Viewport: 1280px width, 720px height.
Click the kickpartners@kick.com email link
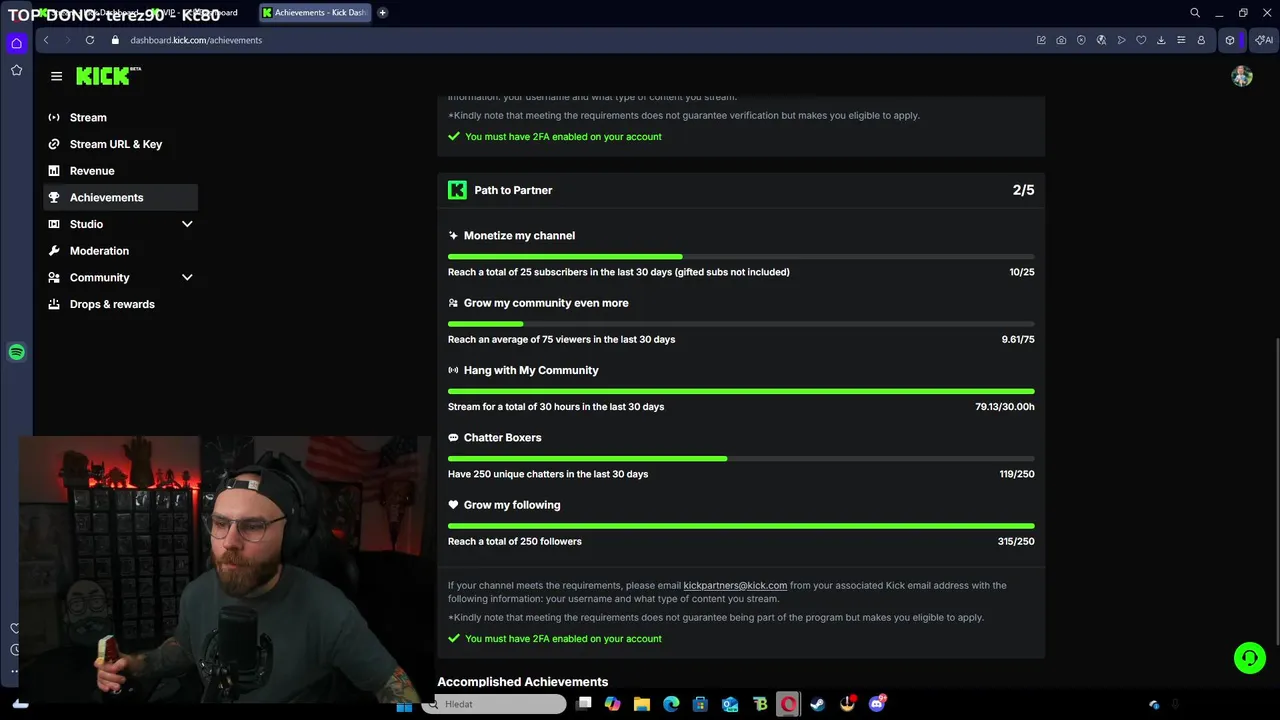(735, 585)
